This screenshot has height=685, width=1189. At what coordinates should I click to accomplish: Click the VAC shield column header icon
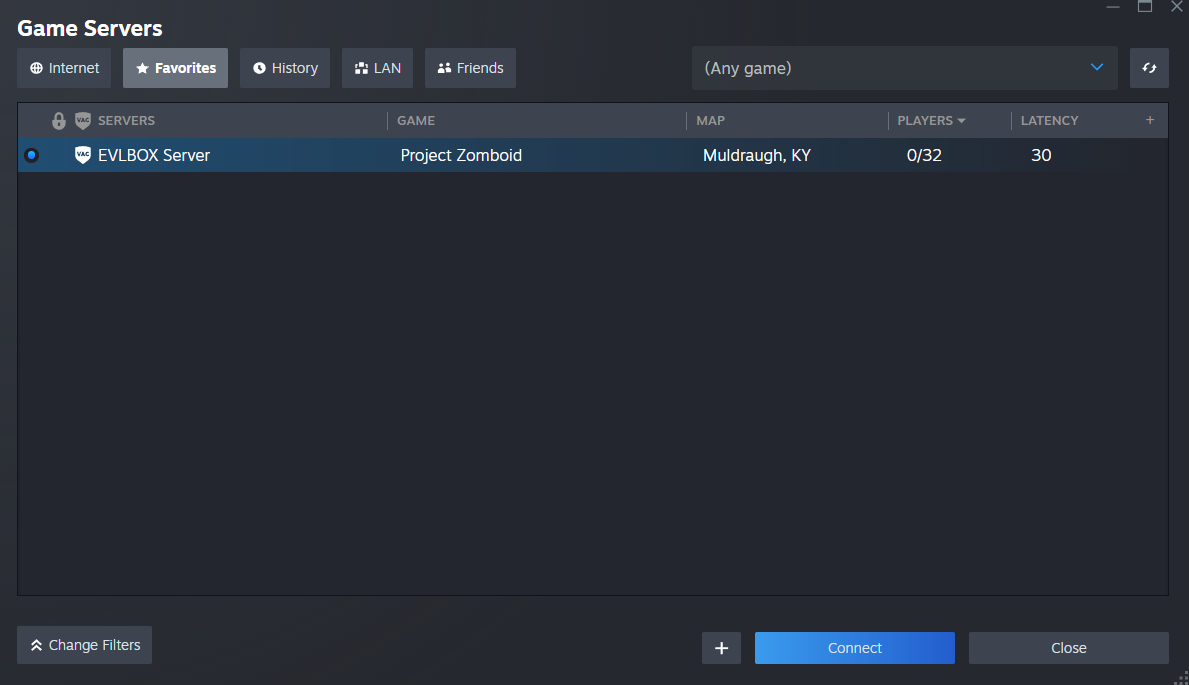point(83,121)
